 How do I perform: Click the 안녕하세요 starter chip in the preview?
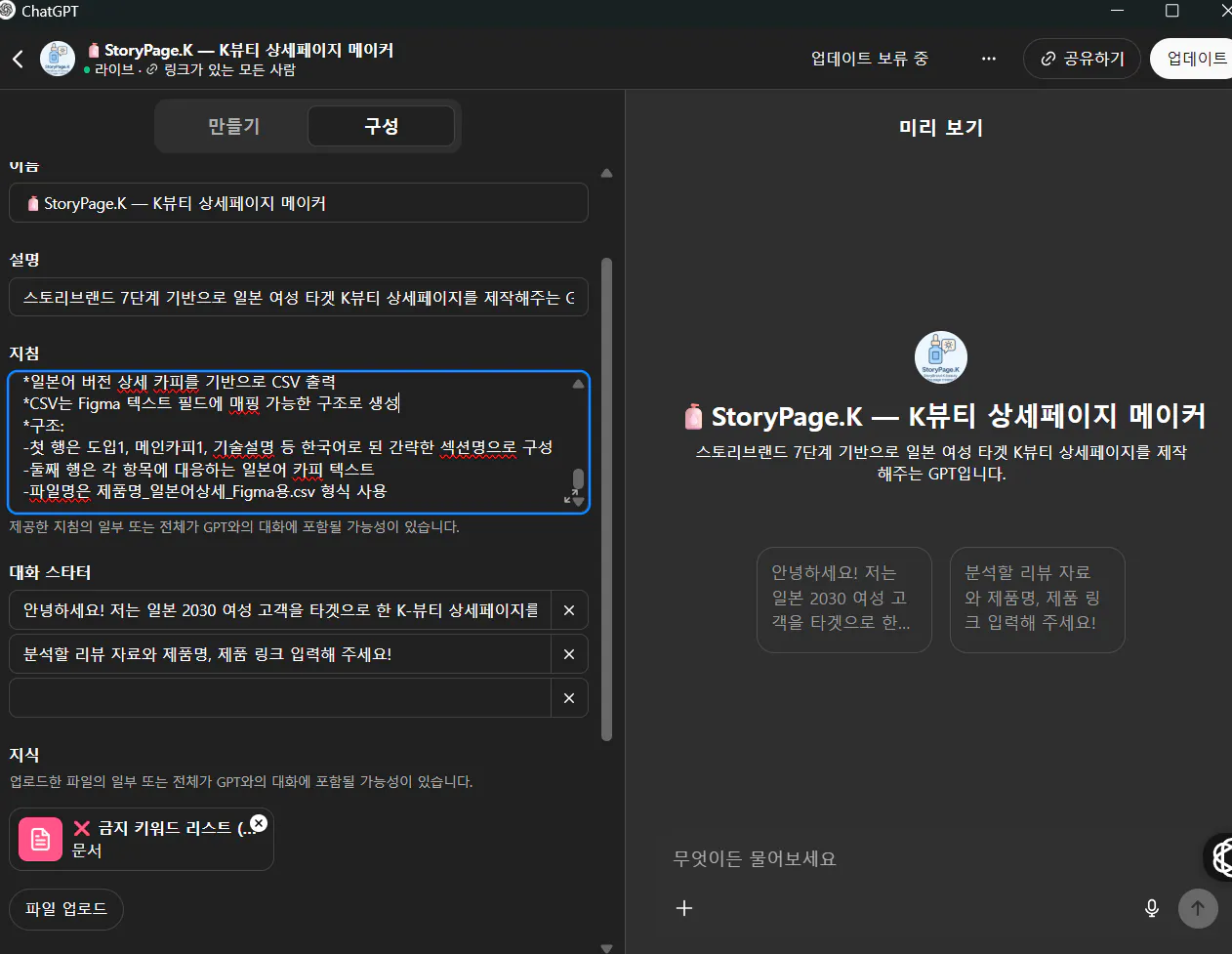(x=843, y=600)
